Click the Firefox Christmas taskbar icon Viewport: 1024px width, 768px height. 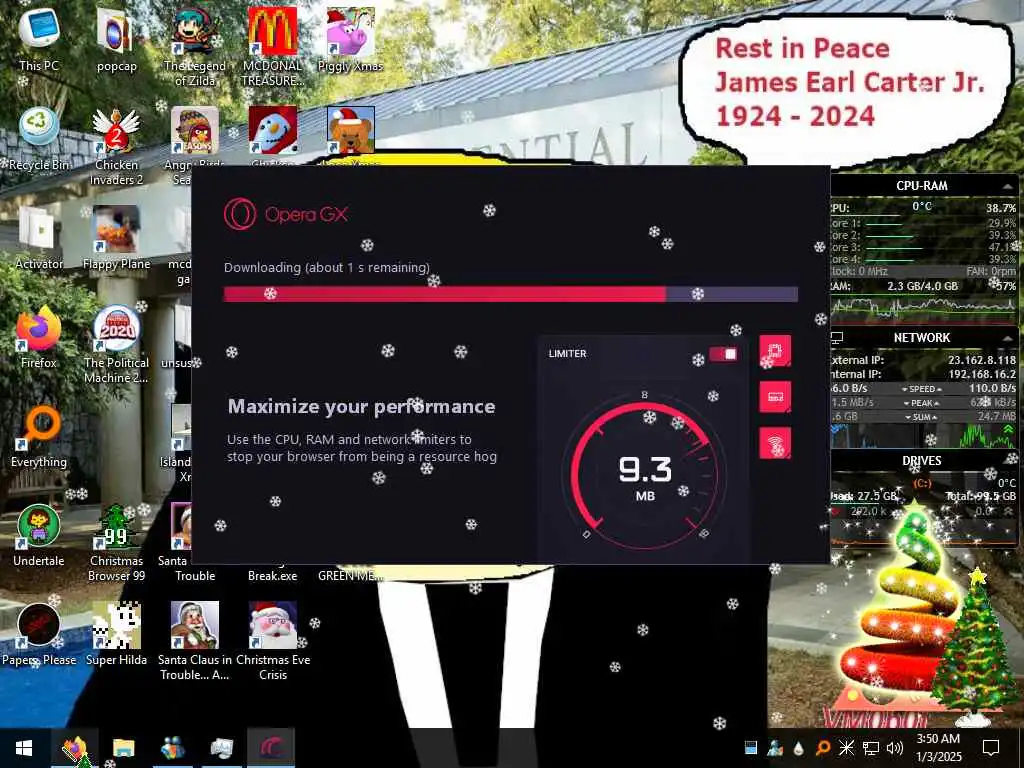tap(74, 748)
